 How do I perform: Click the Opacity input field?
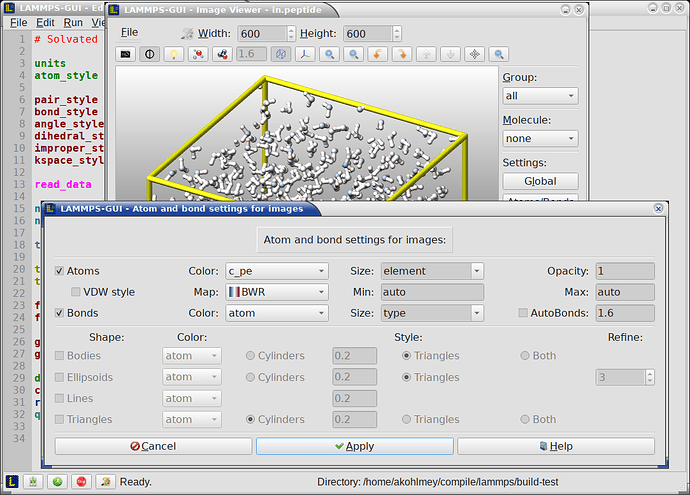tap(625, 271)
